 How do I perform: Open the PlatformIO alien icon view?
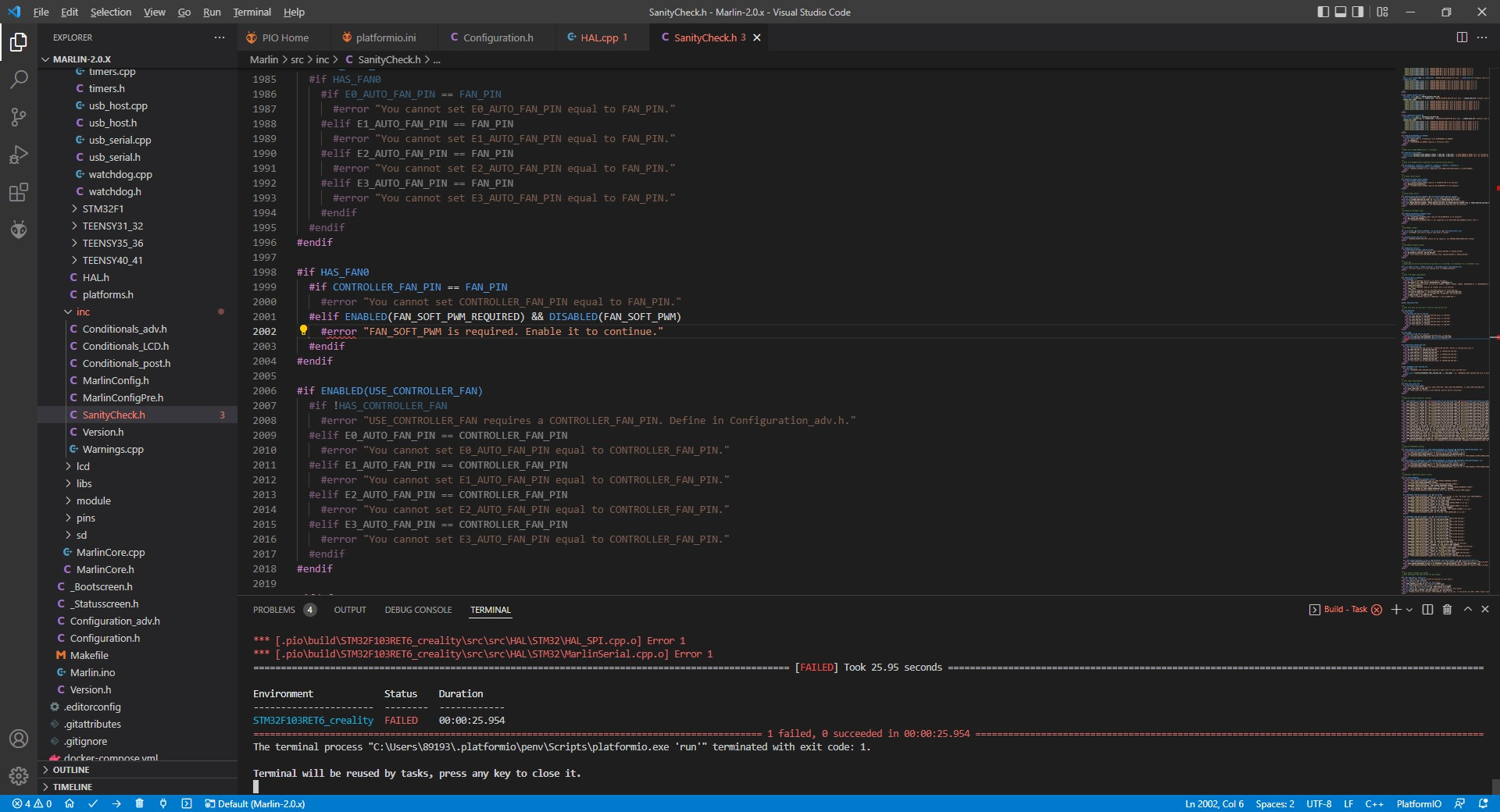point(19,230)
